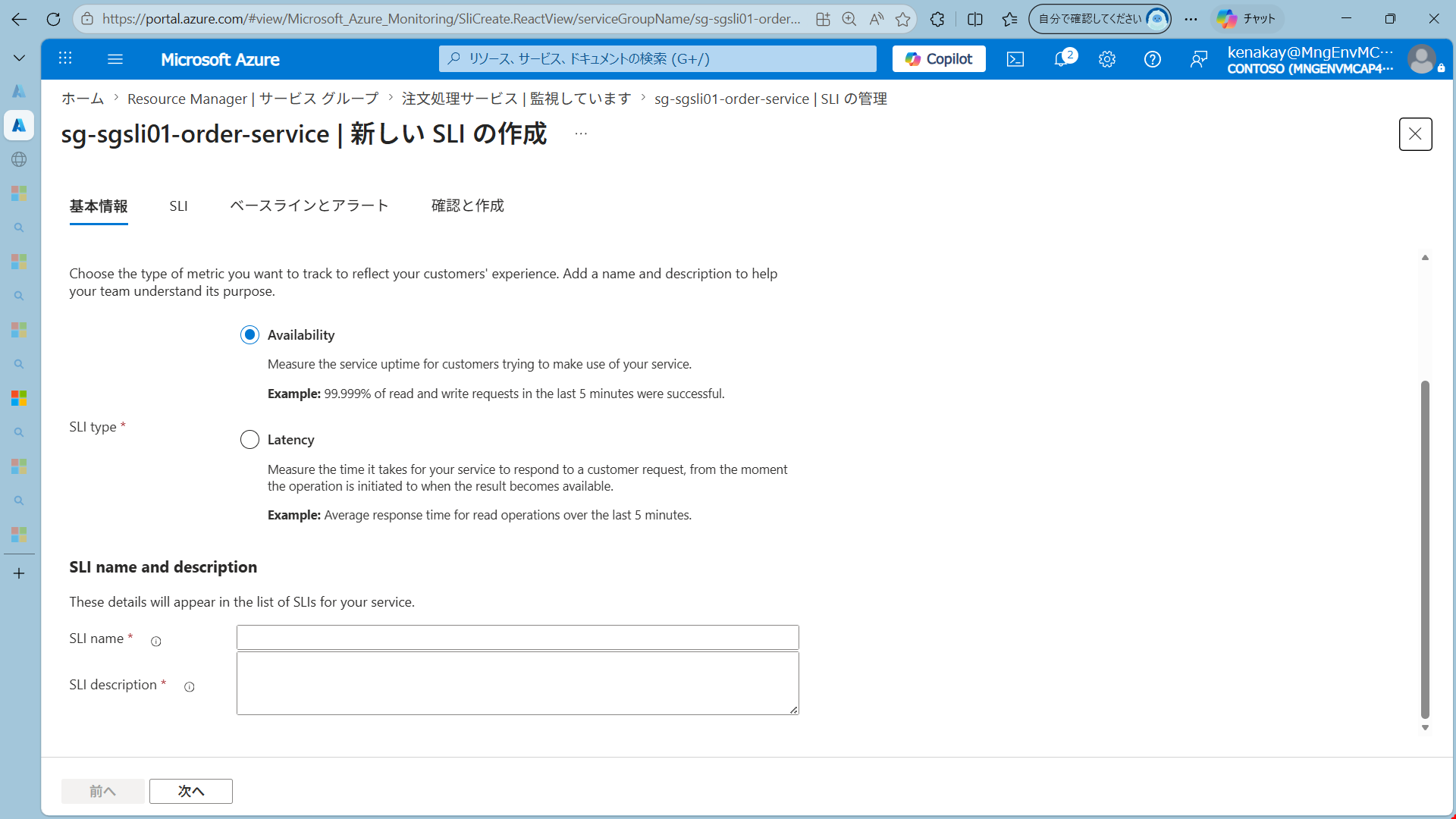Open portal settings gear icon

[1107, 58]
